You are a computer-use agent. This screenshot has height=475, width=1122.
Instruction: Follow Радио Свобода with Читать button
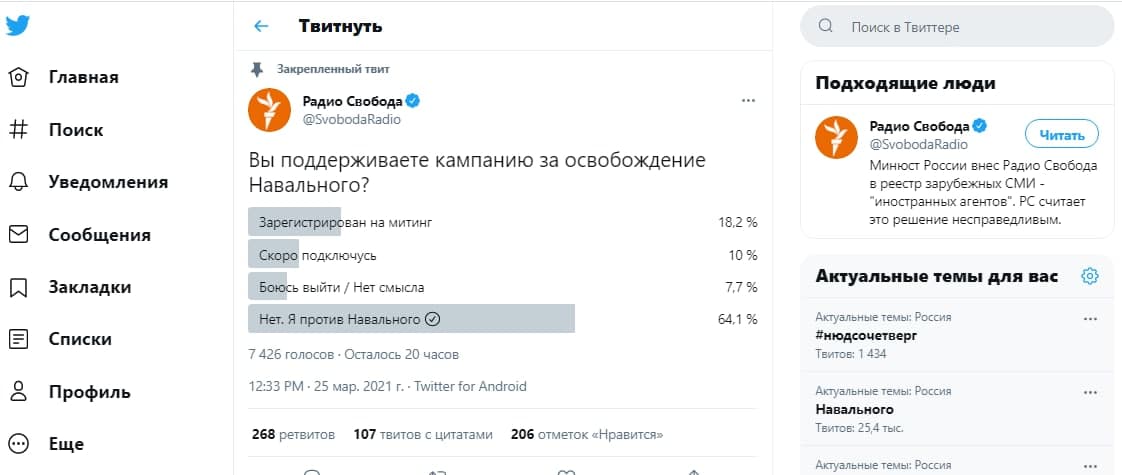click(x=1062, y=134)
